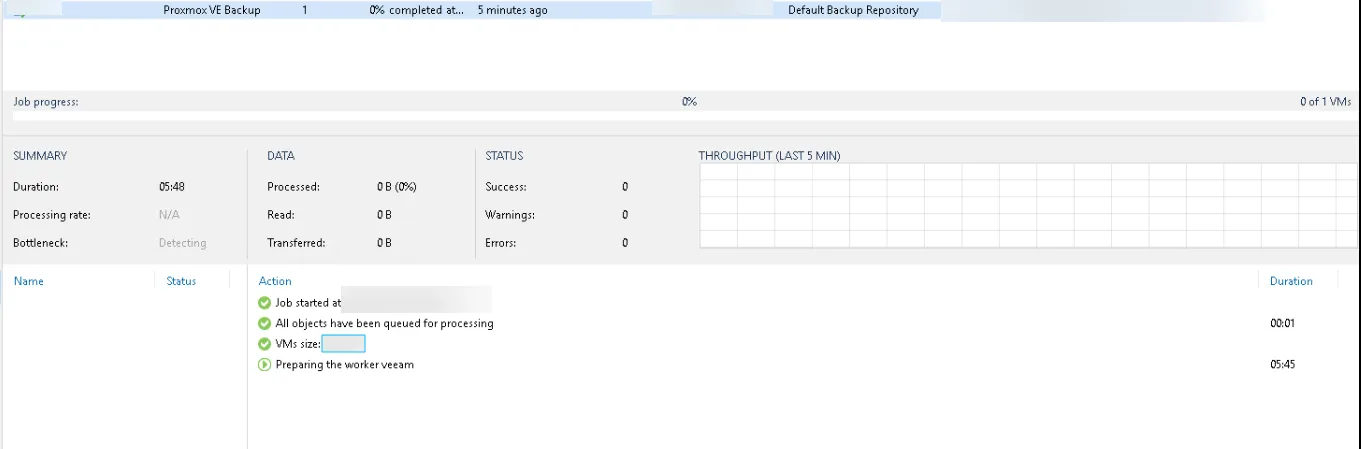The width and height of the screenshot is (1361, 449).
Task: Click the highlighted VMs size value box
Action: [x=343, y=344]
